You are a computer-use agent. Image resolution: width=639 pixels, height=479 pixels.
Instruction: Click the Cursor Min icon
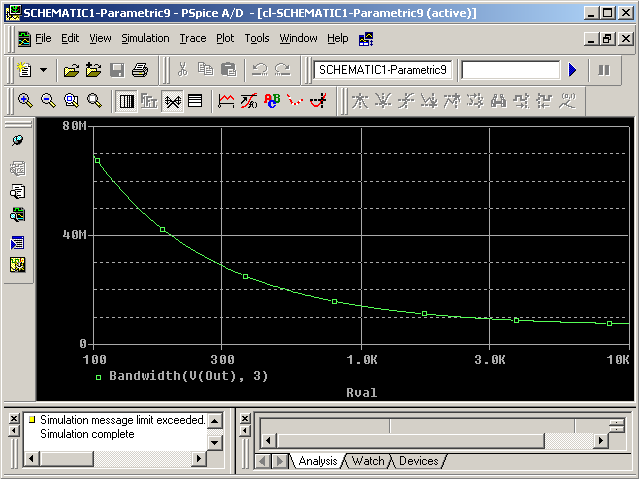coord(429,101)
